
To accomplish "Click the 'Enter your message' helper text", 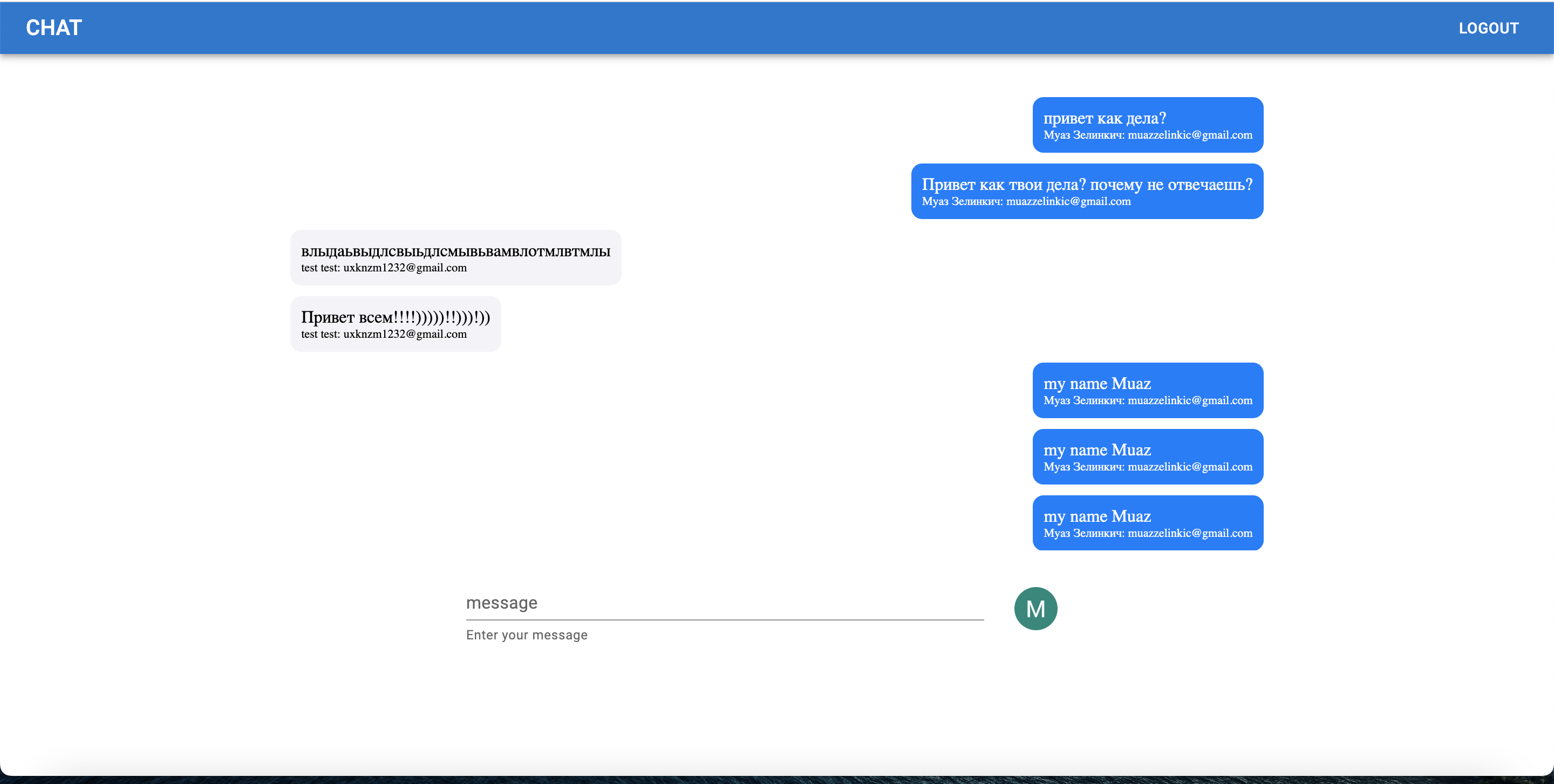I will pyautogui.click(x=526, y=635).
